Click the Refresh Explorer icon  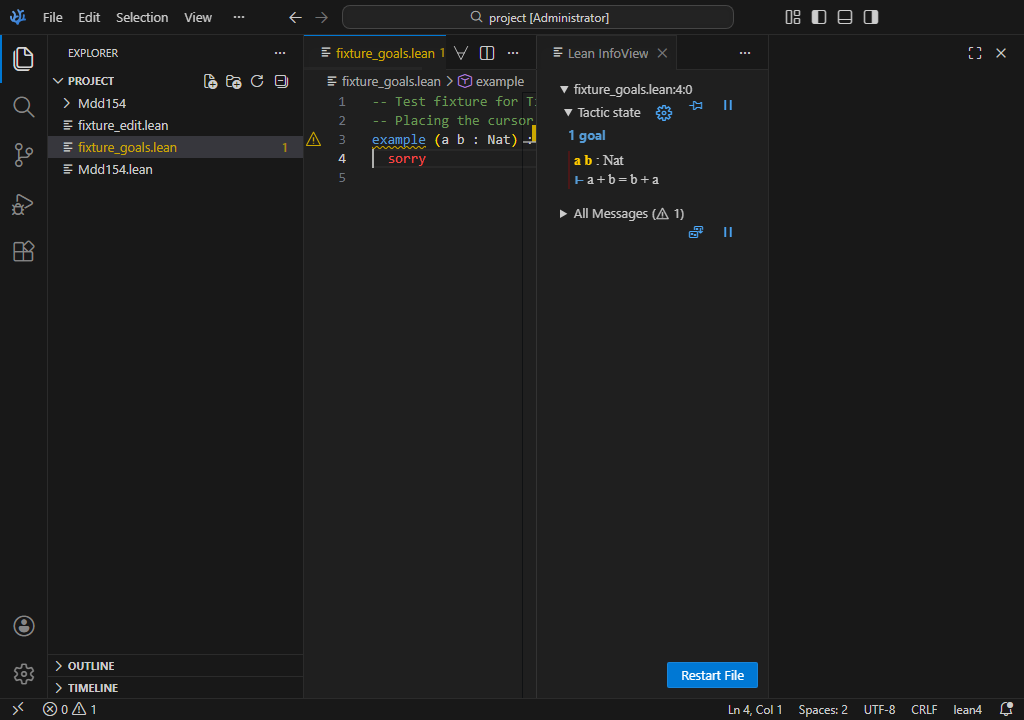257,81
